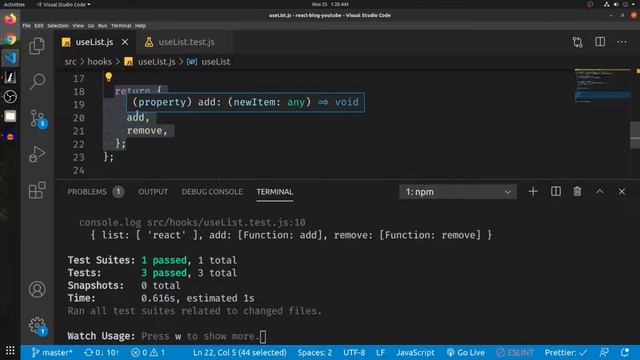Change indentation Spaces: 2
The width and height of the screenshot is (640, 360).
click(314, 353)
